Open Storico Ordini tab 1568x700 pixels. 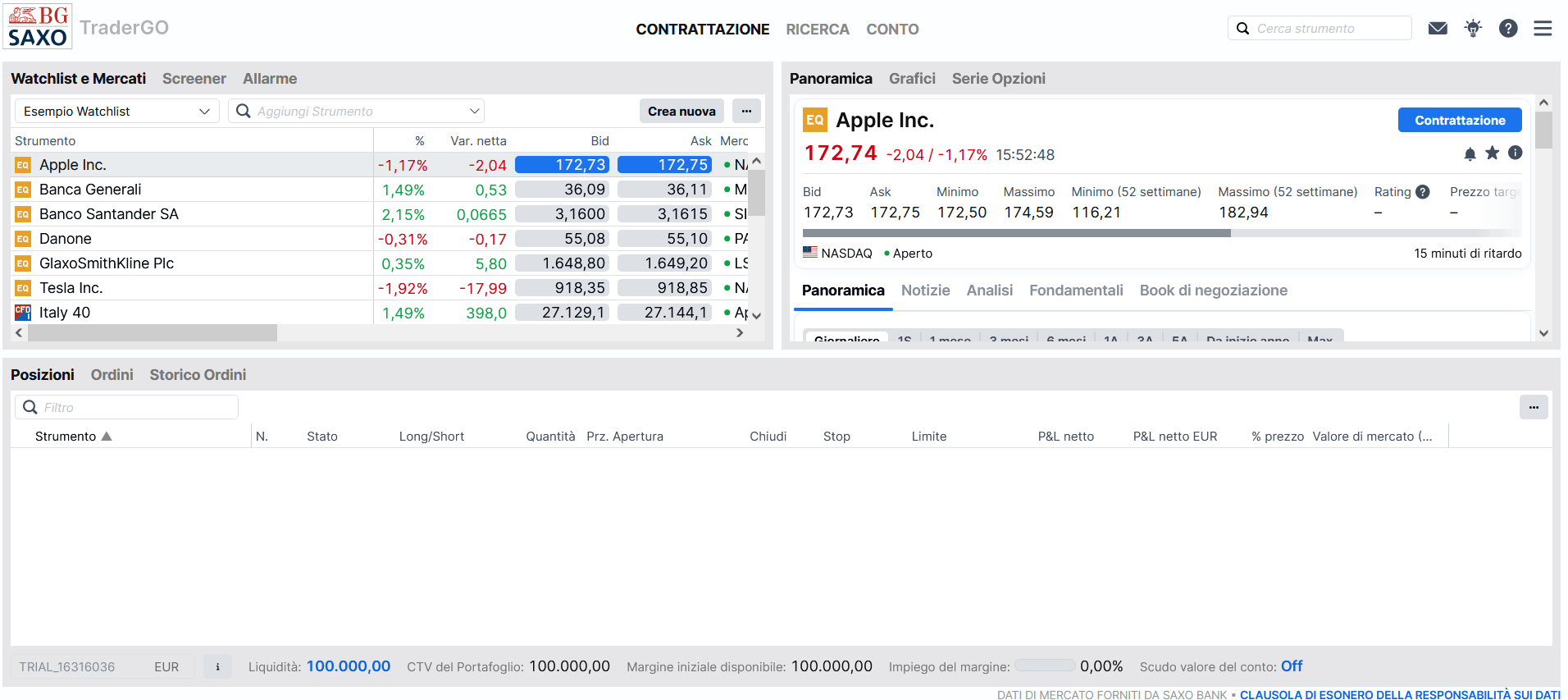[x=198, y=375]
